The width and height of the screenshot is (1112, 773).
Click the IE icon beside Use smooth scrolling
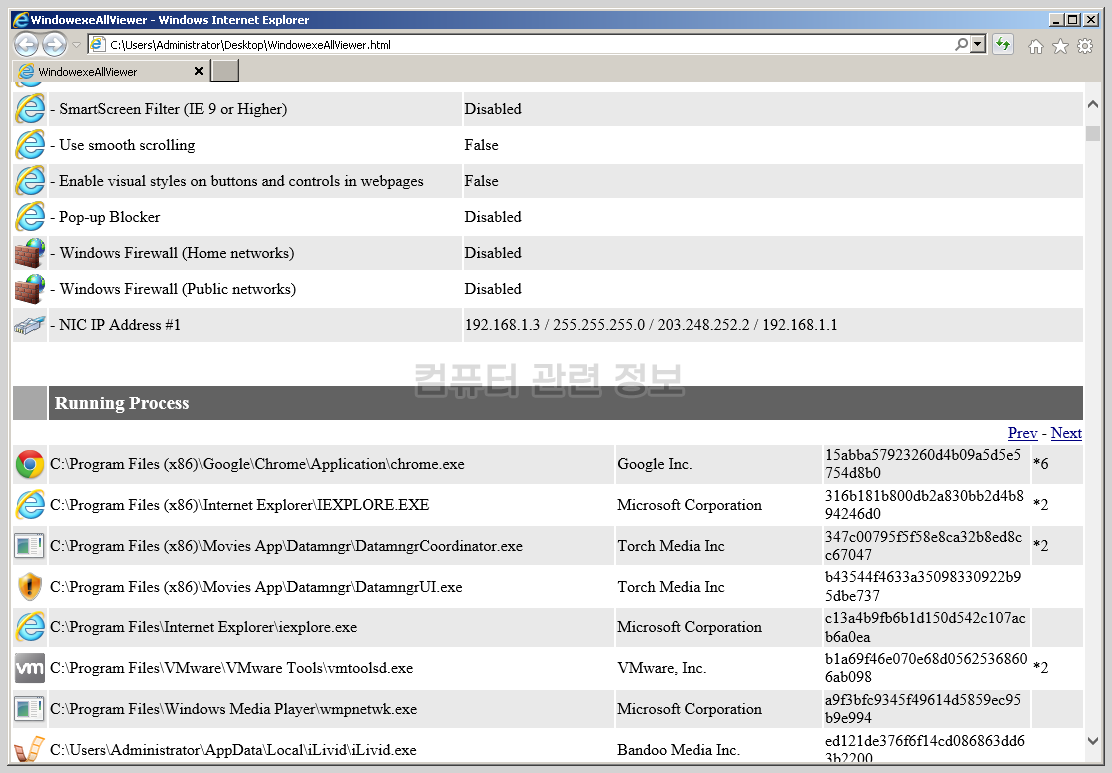(30, 145)
